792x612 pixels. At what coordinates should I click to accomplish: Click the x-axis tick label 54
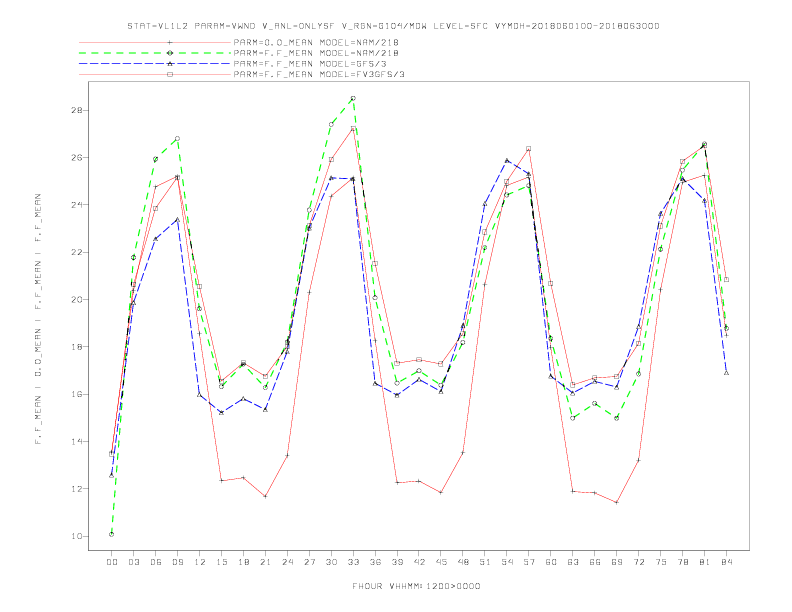507,562
